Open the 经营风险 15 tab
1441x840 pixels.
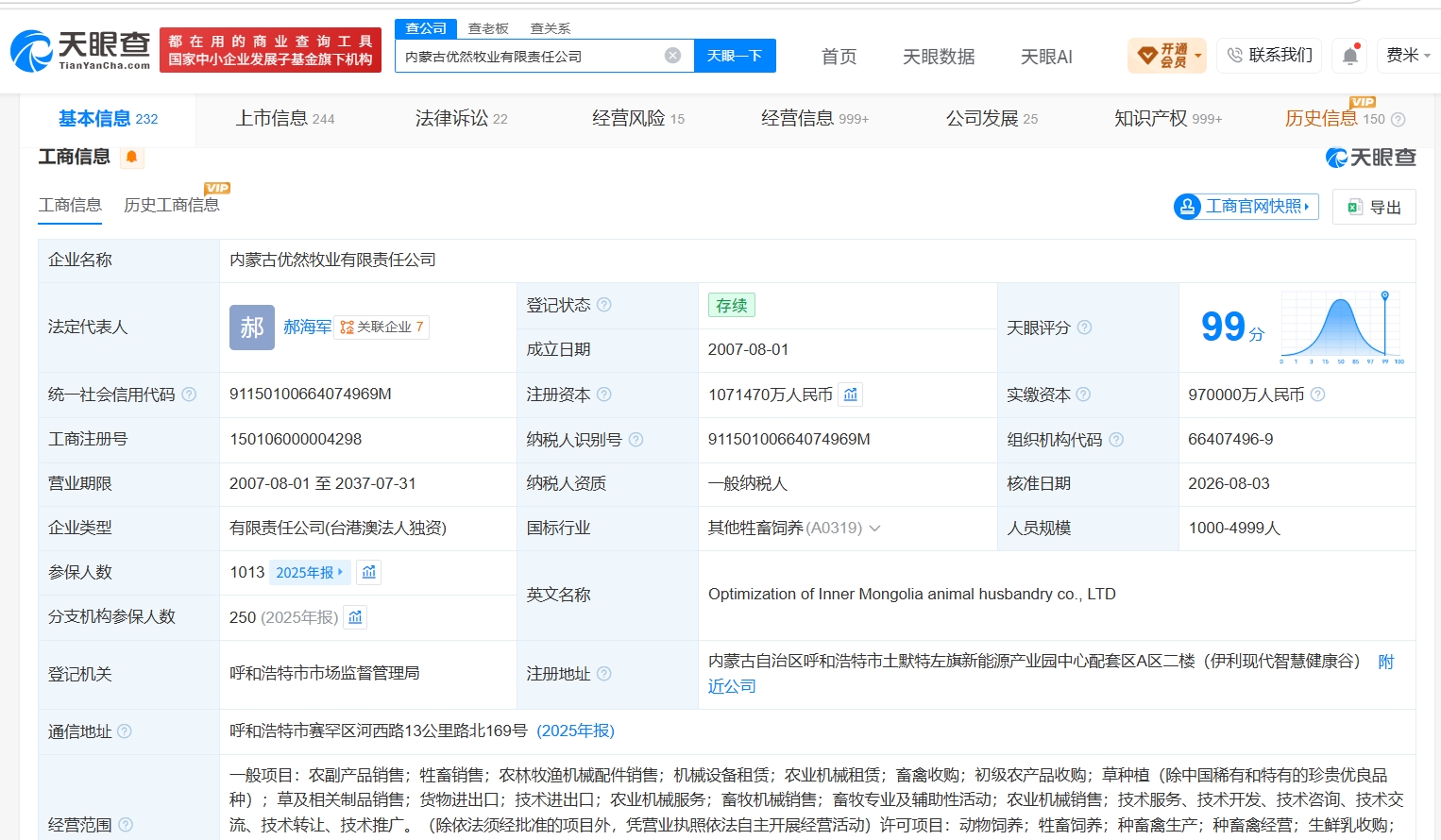tap(637, 119)
